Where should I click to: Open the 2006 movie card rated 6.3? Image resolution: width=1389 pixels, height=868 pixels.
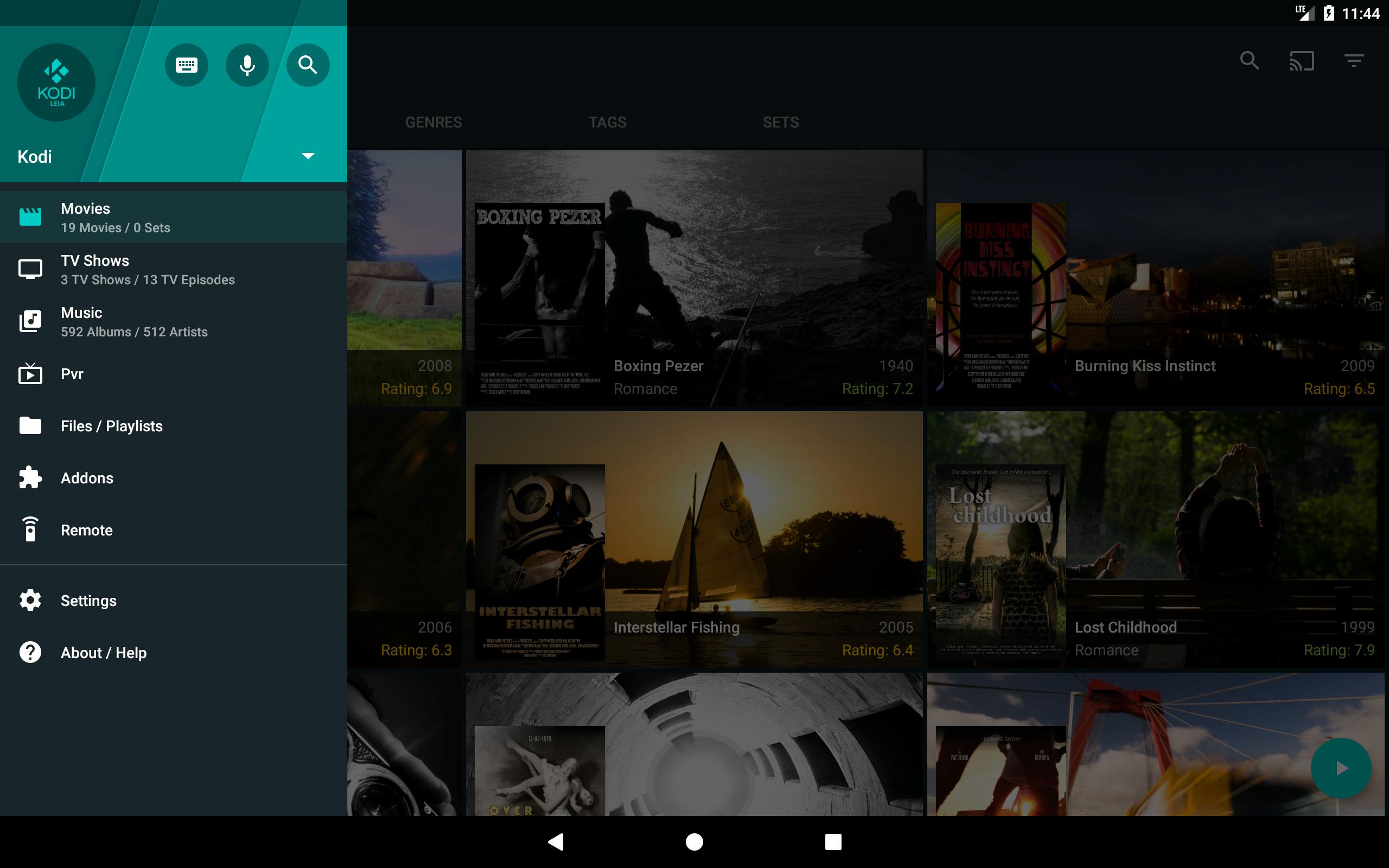404,539
